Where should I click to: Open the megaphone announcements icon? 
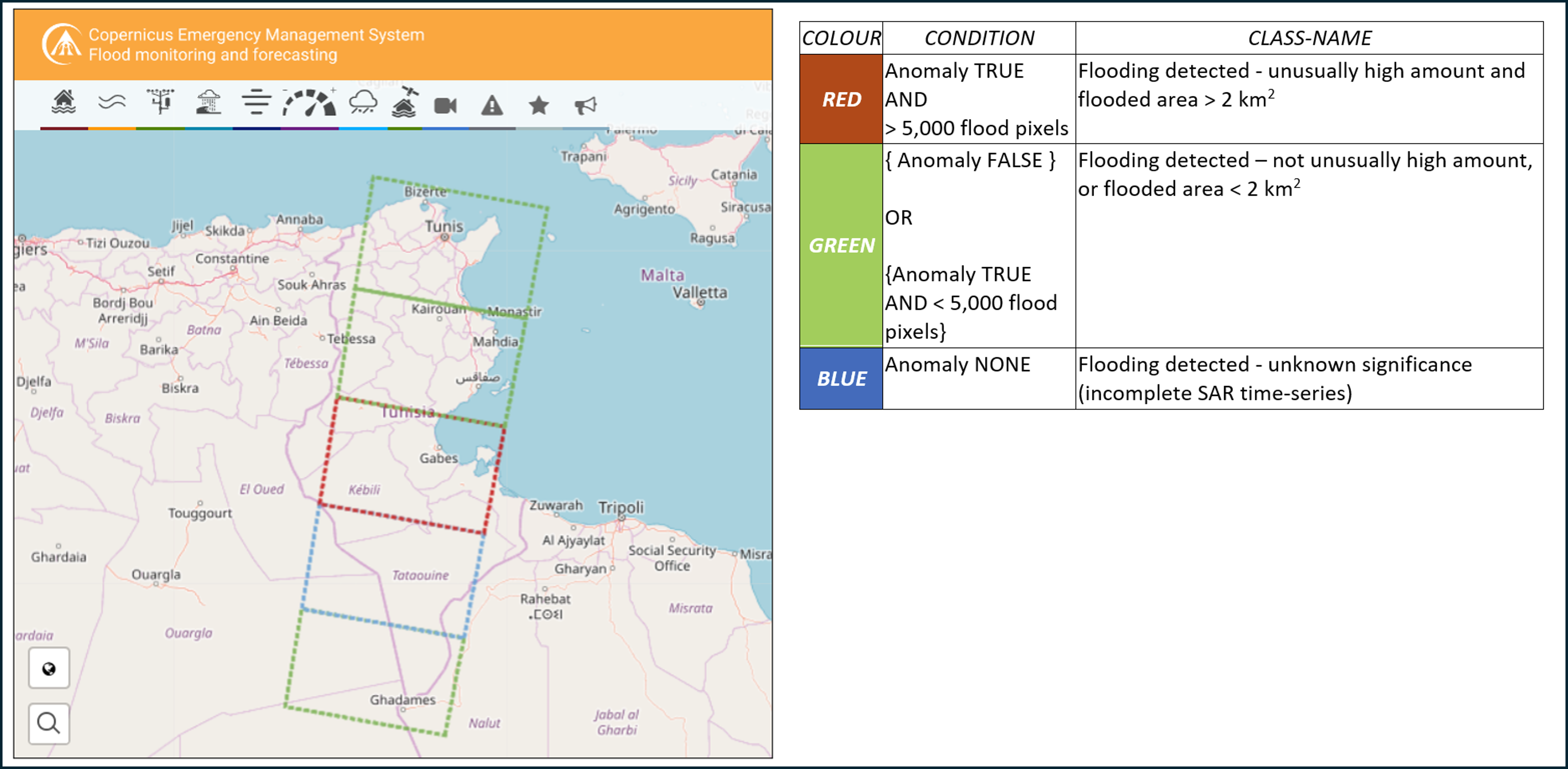pos(585,106)
